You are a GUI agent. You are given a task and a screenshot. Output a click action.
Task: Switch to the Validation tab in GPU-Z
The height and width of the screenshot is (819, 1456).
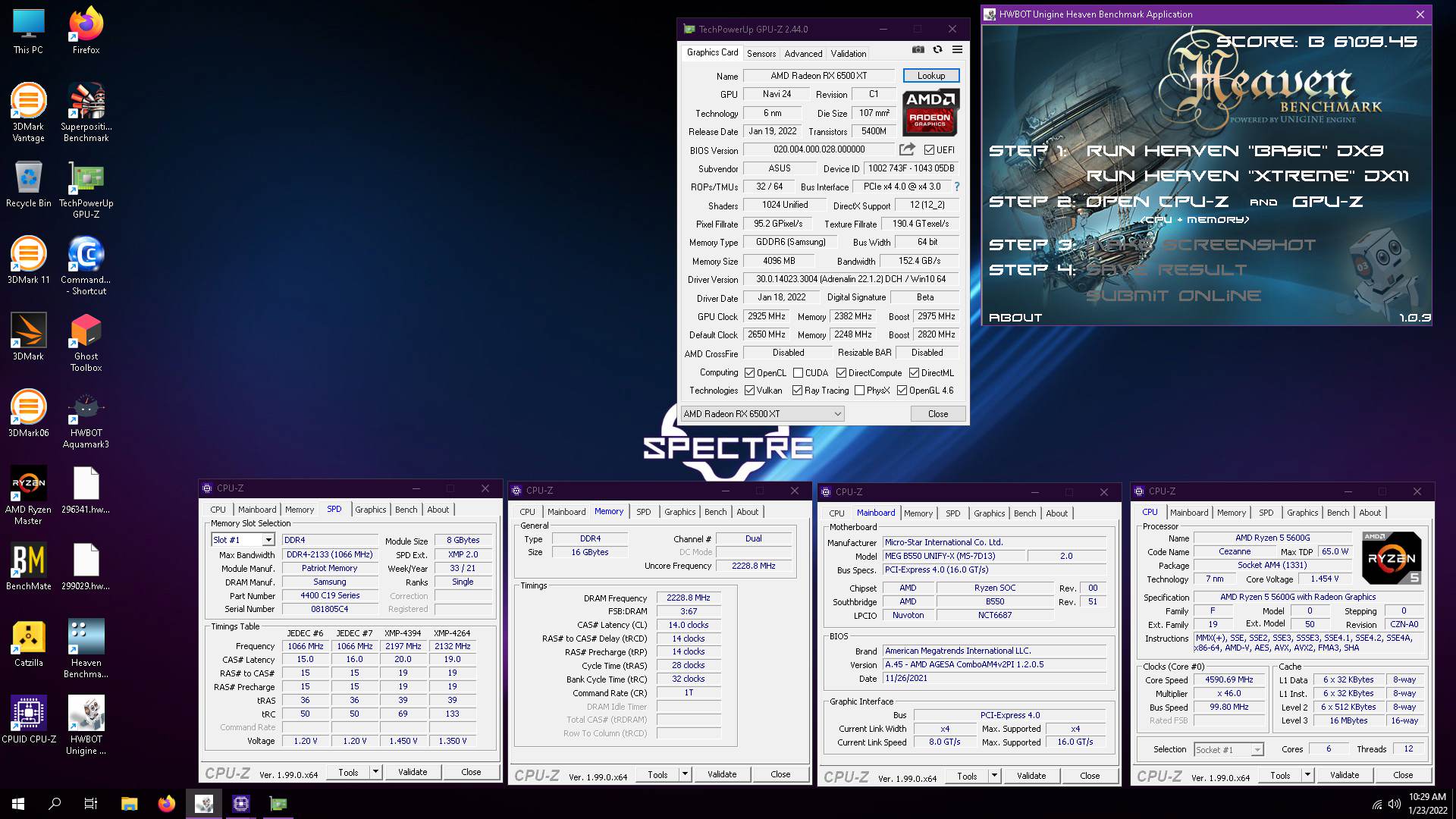[x=848, y=54]
